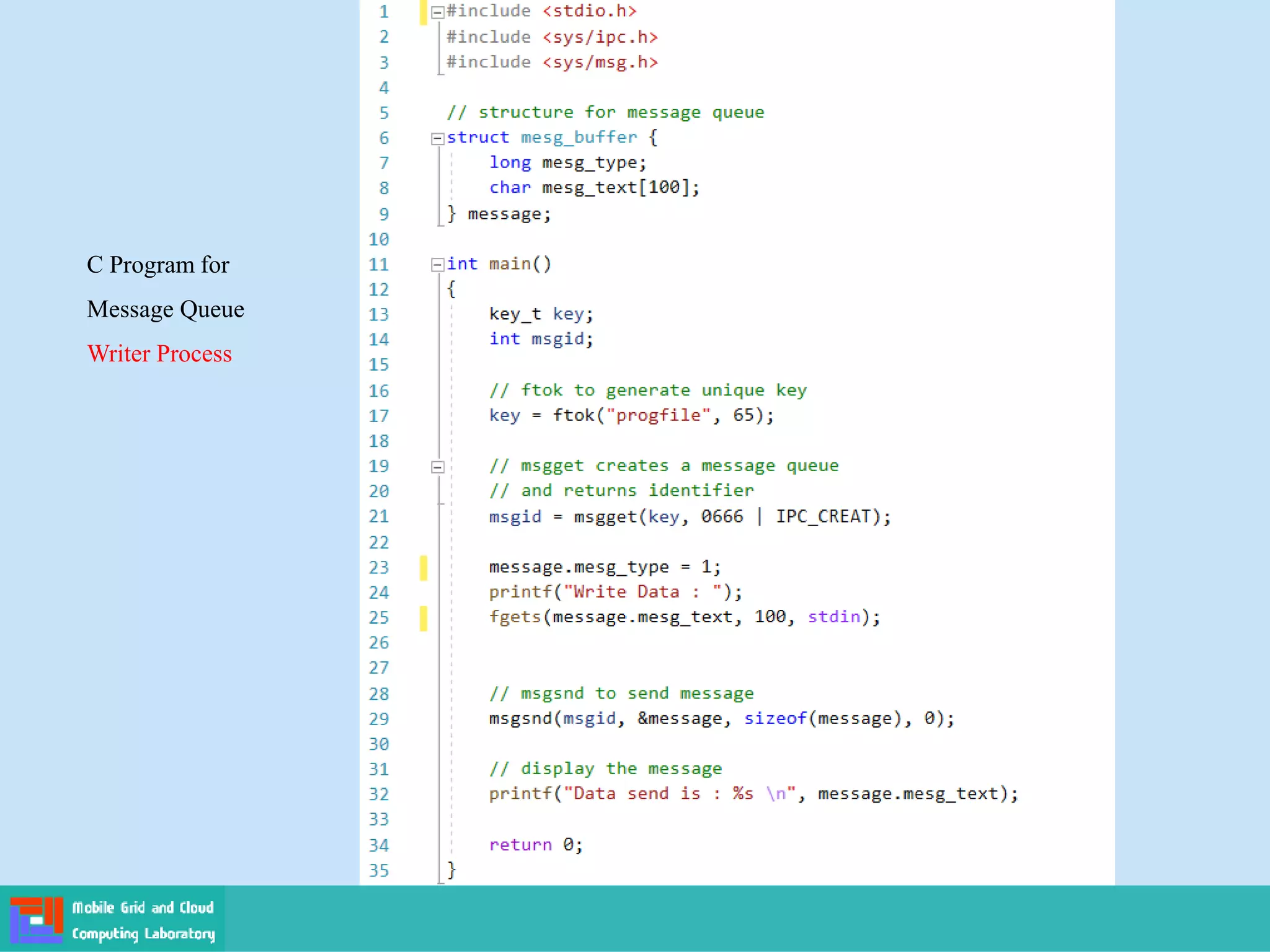Click the '#include <sys/ipc.h>' line
Screen dimensions: 1270x952
point(552,37)
